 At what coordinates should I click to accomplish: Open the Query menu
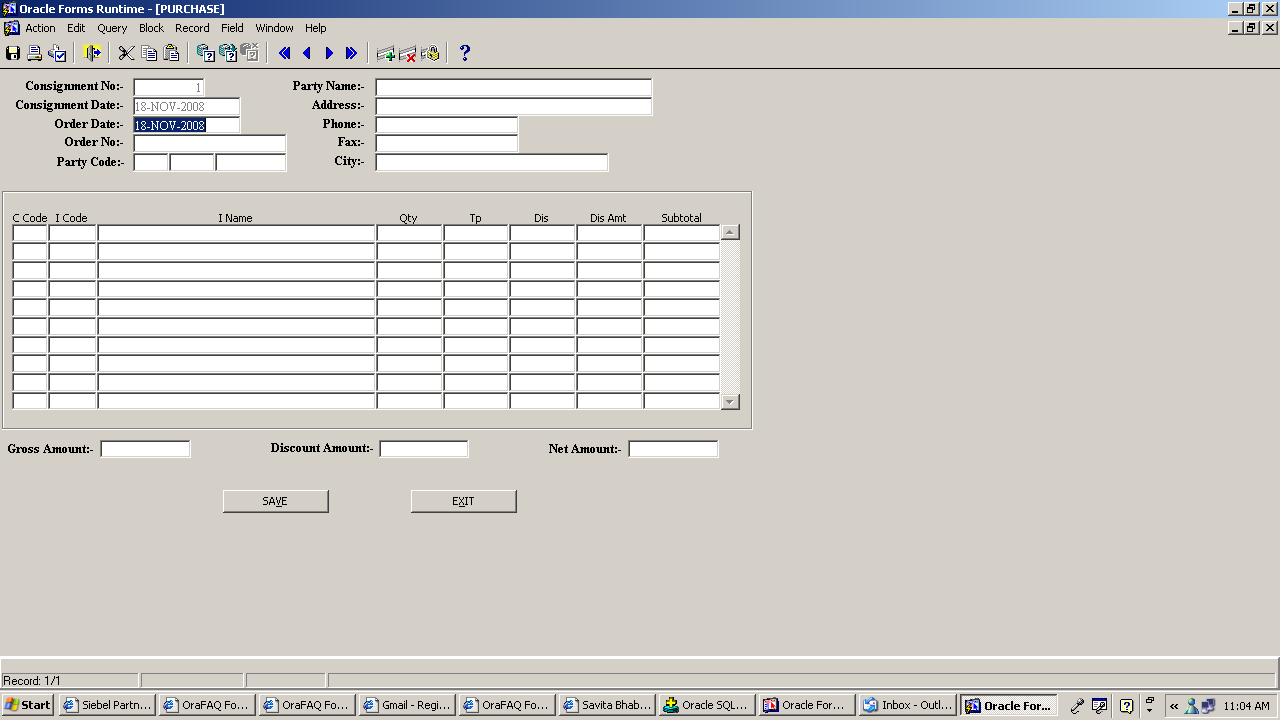[x=112, y=28]
